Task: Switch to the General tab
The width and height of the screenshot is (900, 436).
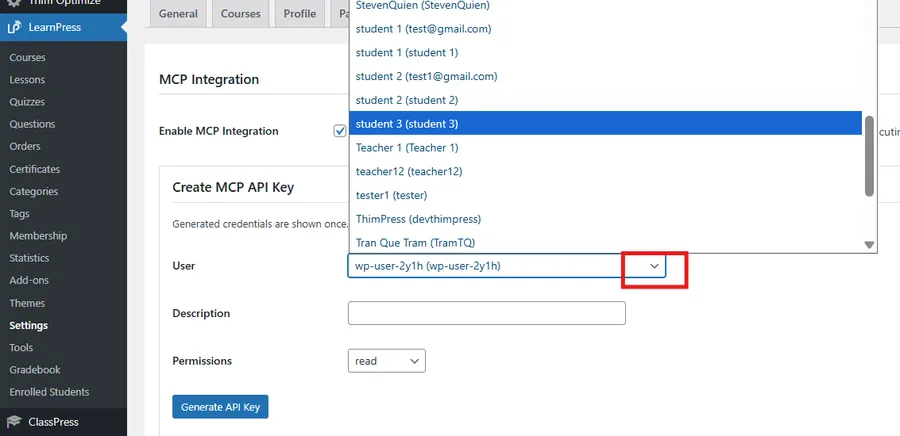Action: (x=178, y=14)
